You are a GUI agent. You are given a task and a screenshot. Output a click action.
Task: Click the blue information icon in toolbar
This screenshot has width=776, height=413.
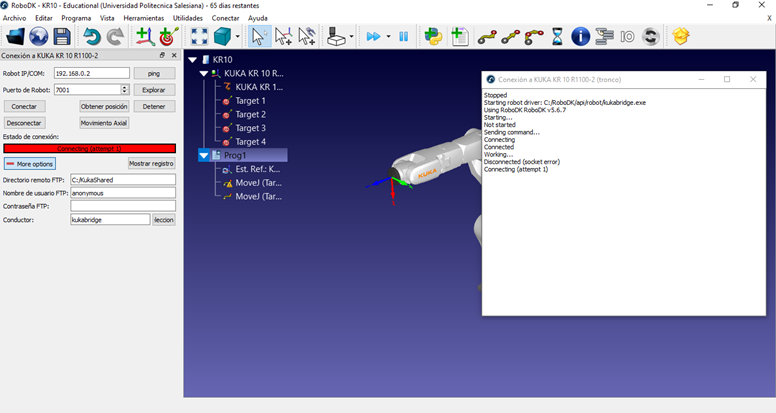point(580,37)
